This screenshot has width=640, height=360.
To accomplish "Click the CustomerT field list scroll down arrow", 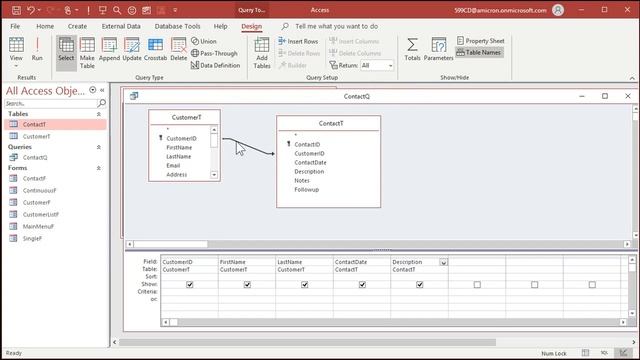I will [x=214, y=175].
